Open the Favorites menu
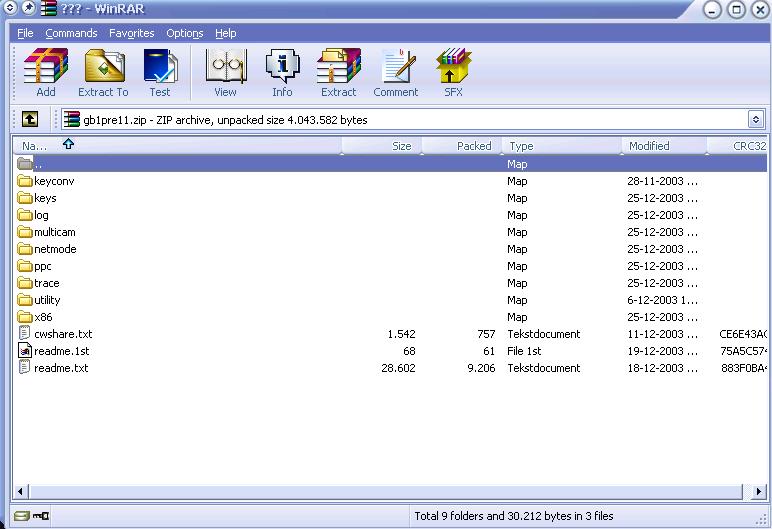The width and height of the screenshot is (772, 529). tap(131, 33)
